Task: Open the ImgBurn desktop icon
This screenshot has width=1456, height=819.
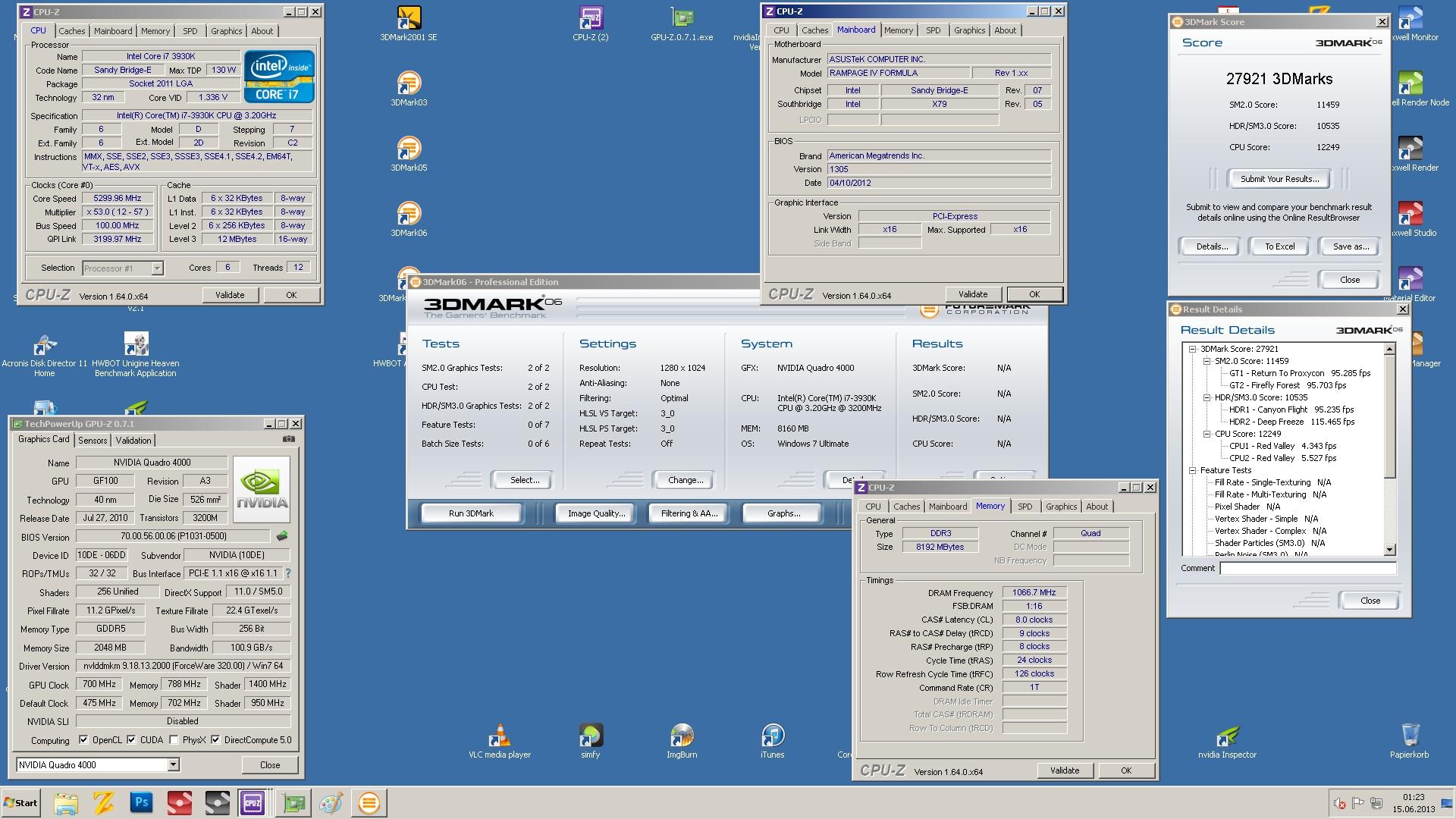Action: pyautogui.click(x=682, y=741)
